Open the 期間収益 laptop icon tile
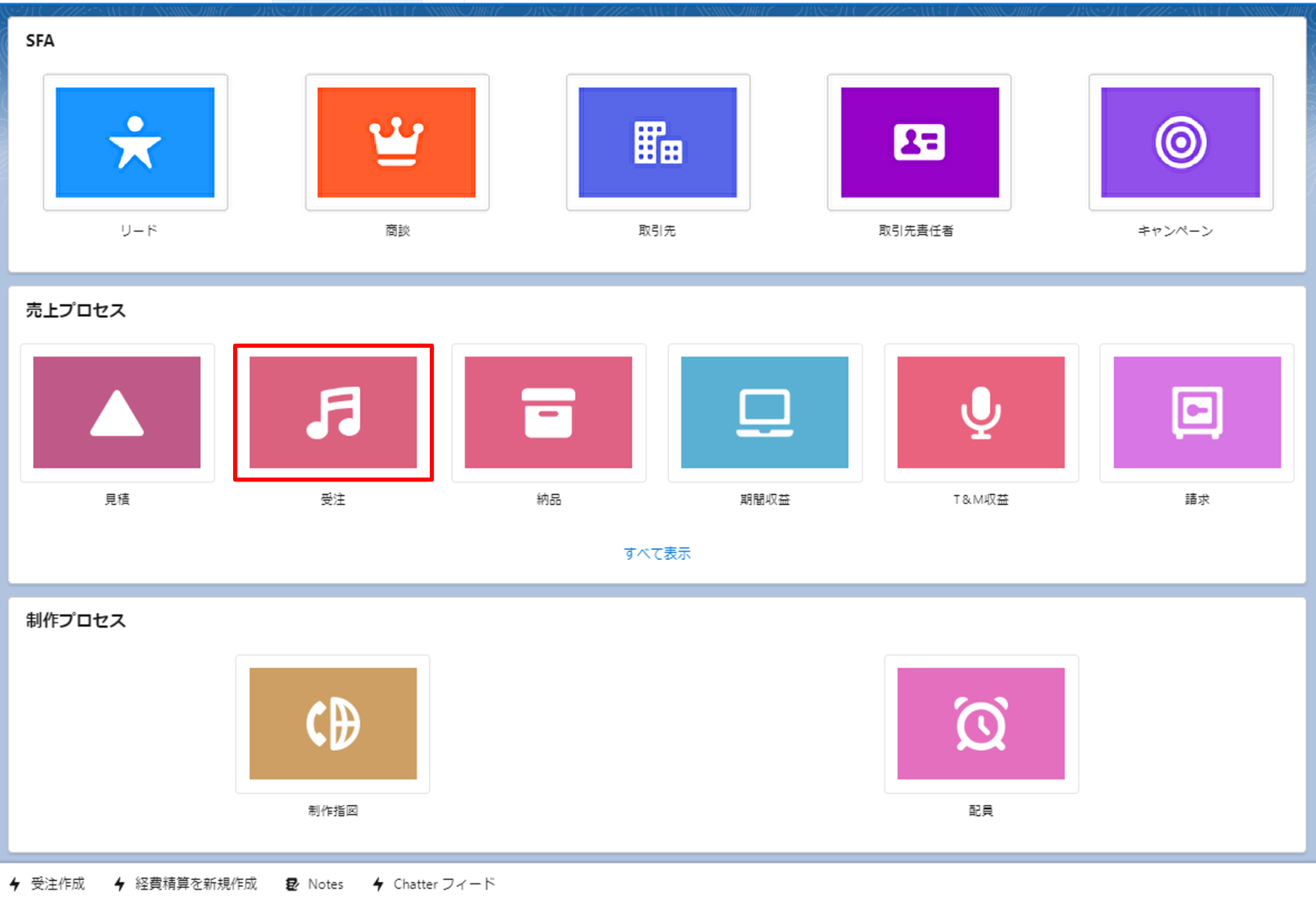Screen dimensions: 1316x901 click(x=764, y=412)
